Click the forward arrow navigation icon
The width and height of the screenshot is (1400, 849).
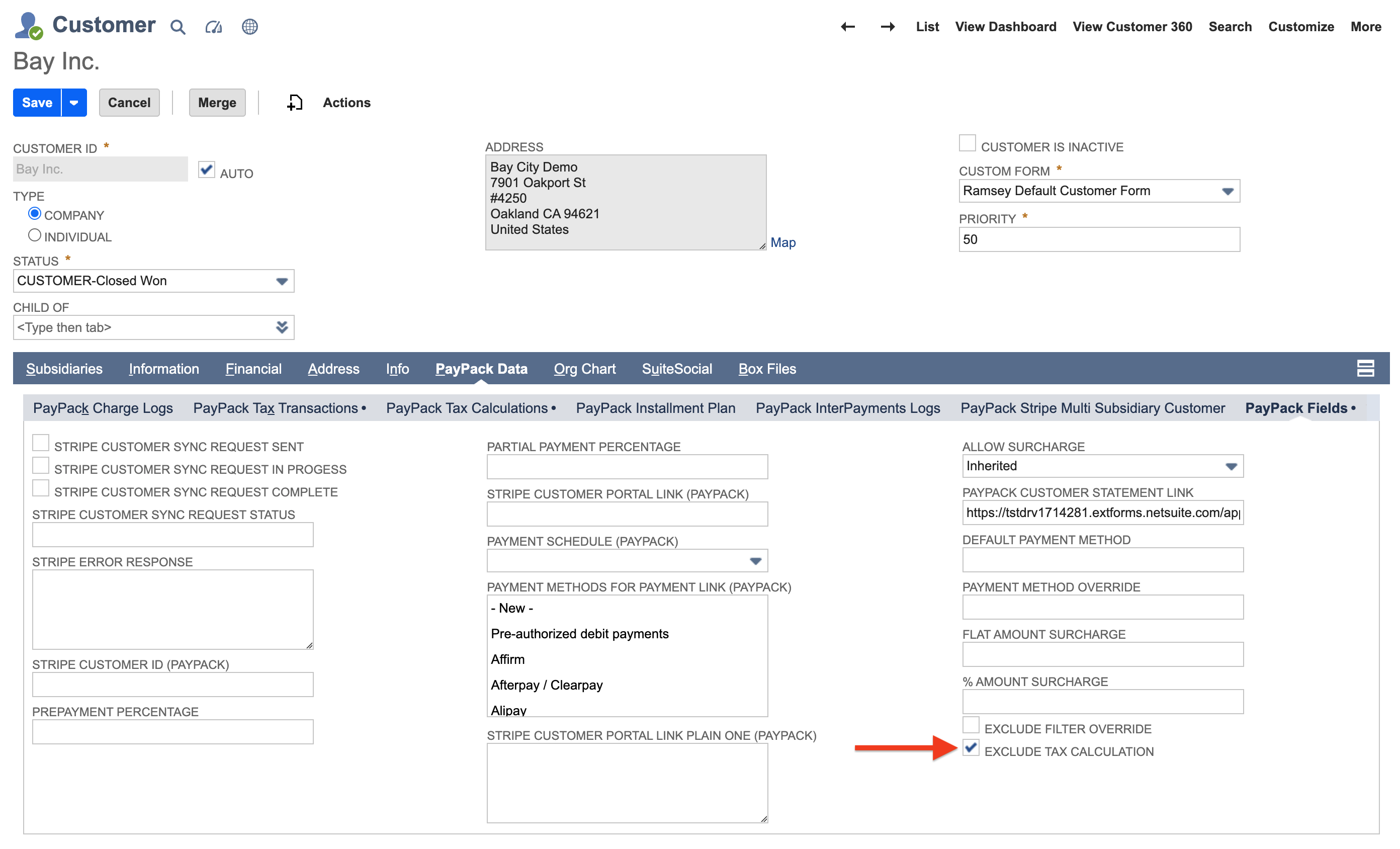click(887, 27)
